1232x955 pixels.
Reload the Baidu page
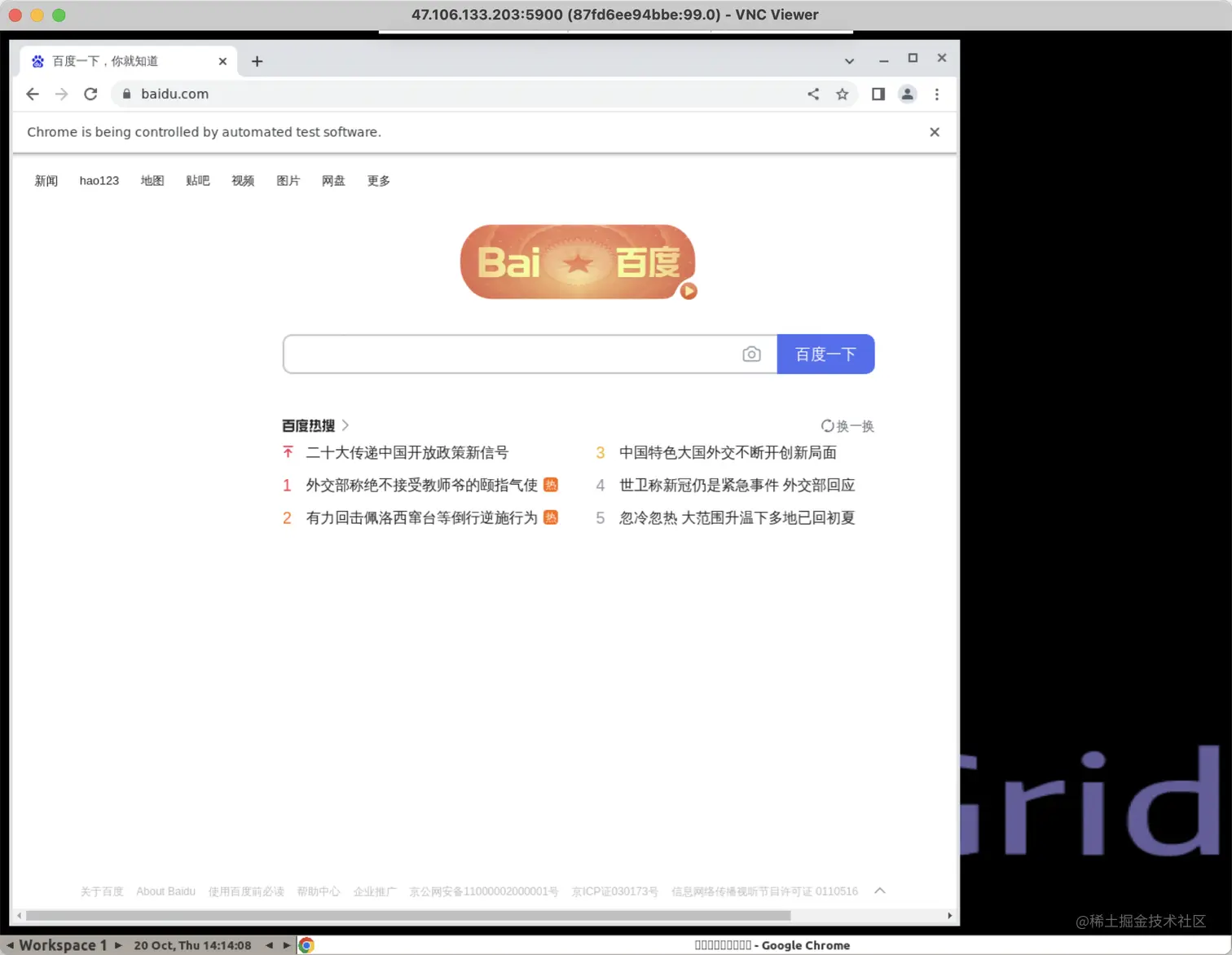click(x=90, y=94)
